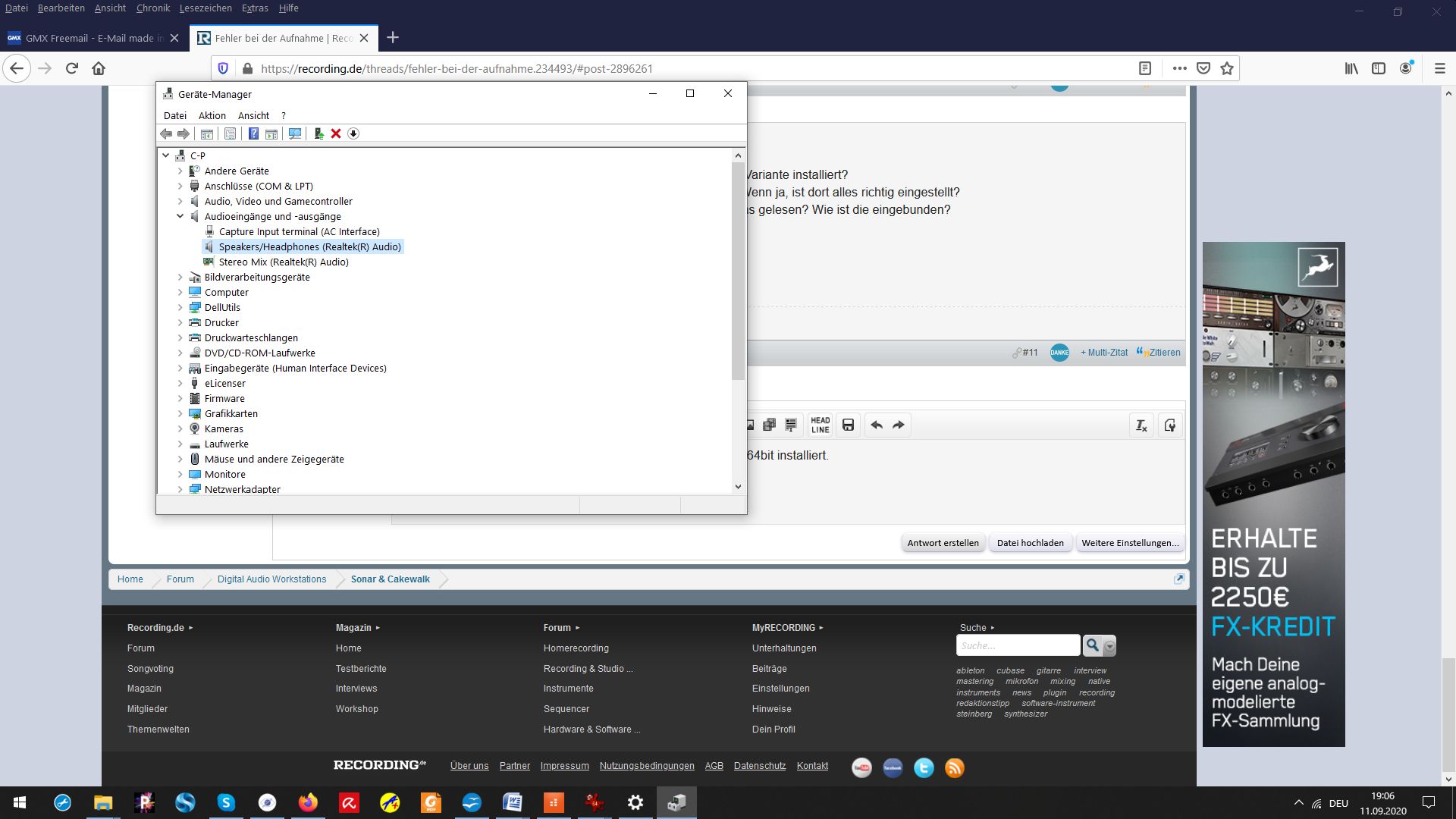Click the disable device down-arrow icon
Screen dimensions: 1456x819
pyautogui.click(x=353, y=133)
